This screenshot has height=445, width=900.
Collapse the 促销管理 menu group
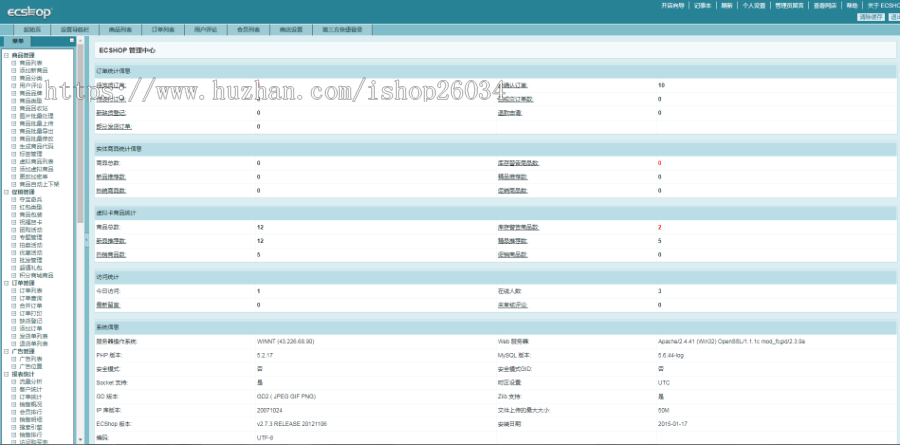pyautogui.click(x=6, y=192)
